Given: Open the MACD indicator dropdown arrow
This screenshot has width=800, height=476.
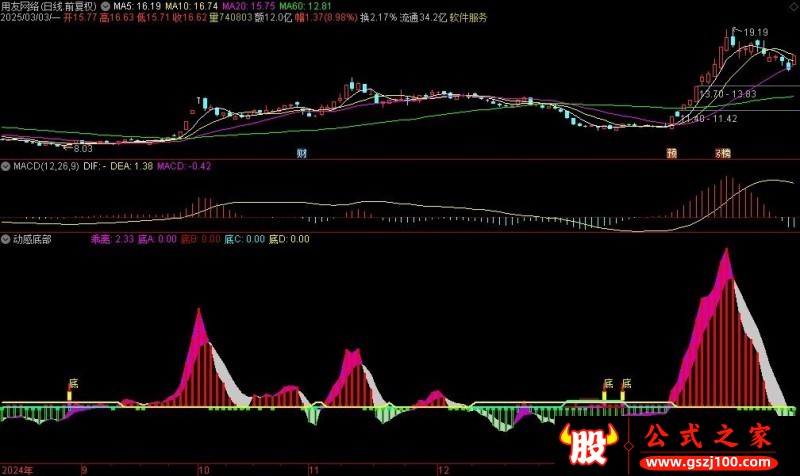Looking at the screenshot, I should pos(6,166).
